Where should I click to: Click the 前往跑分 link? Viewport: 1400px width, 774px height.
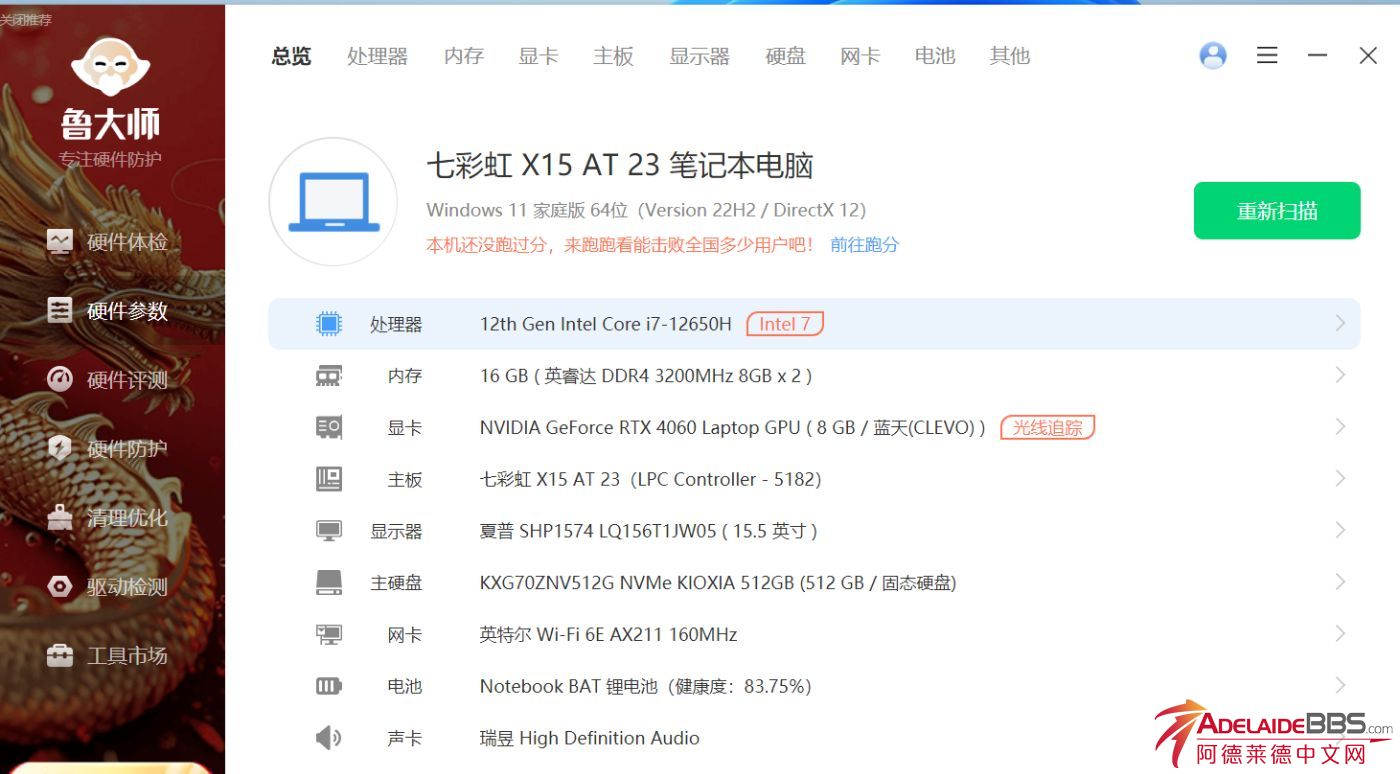coord(864,245)
